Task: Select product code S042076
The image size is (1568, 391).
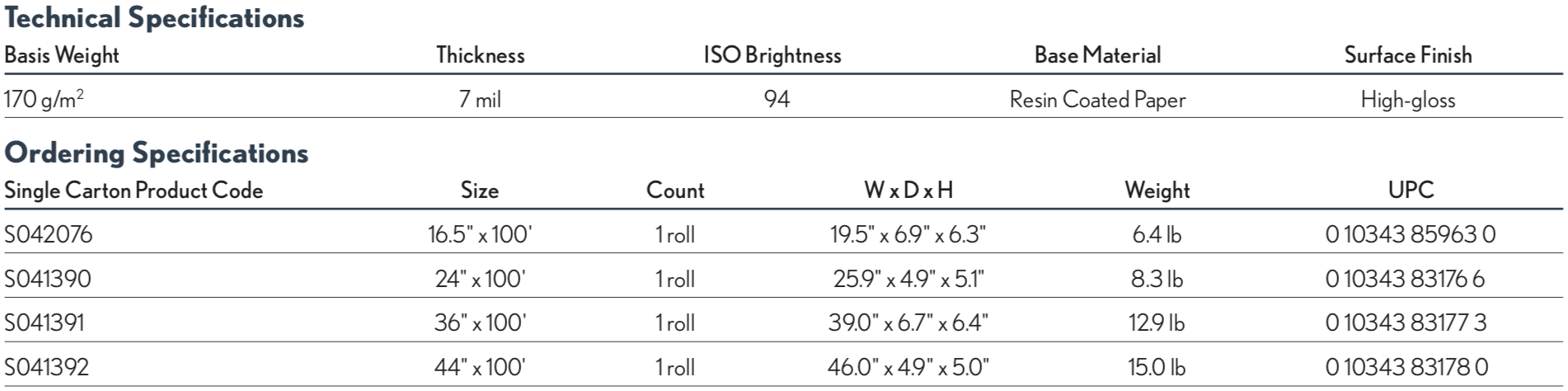Action: point(48,235)
